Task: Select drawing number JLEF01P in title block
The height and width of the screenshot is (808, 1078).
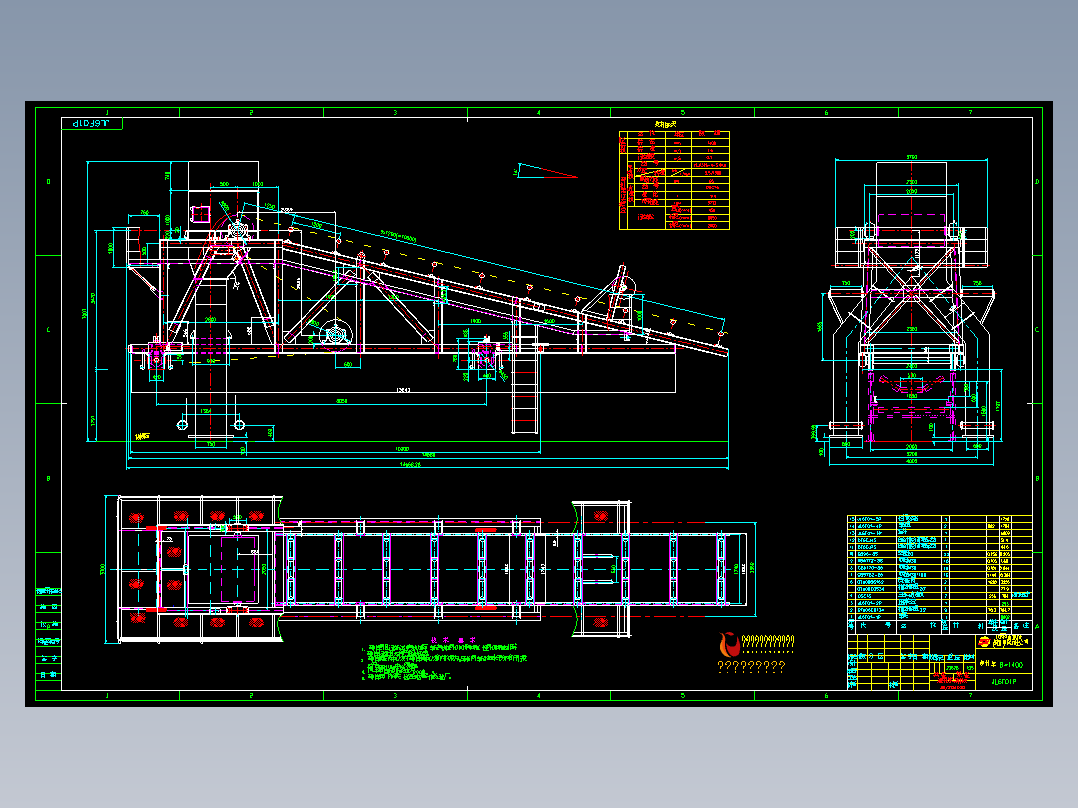Action: pyautogui.click(x=1004, y=682)
